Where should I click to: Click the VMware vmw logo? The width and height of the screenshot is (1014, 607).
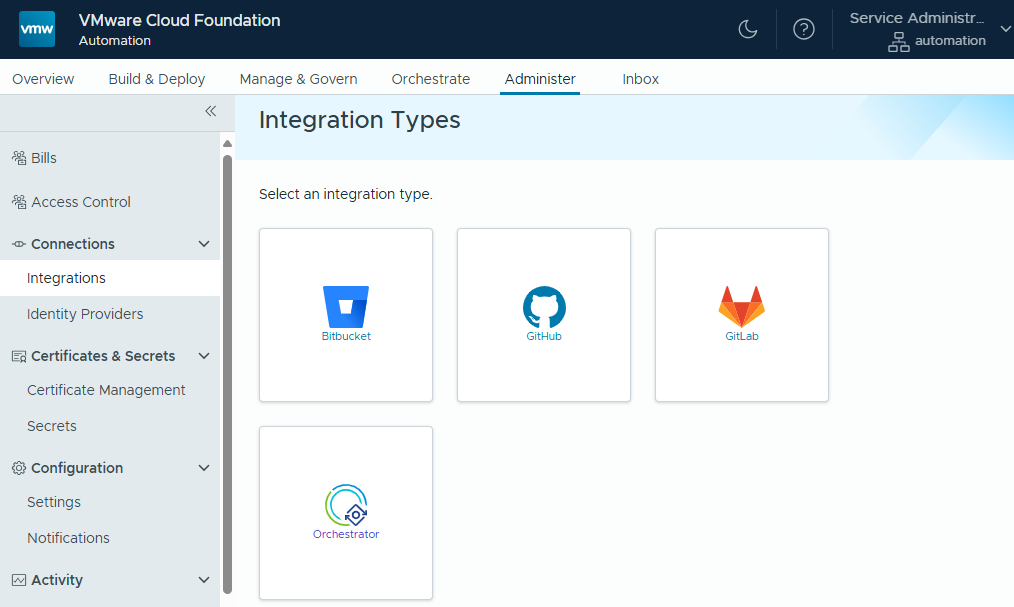pos(37,29)
